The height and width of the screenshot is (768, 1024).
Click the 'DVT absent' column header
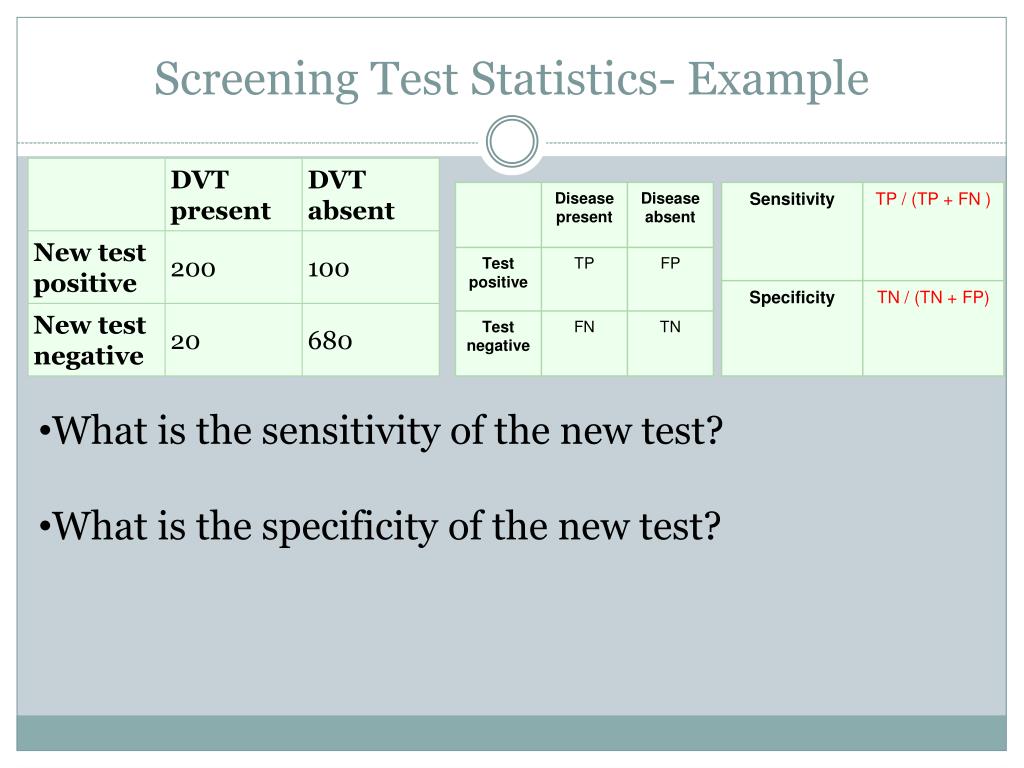pyautogui.click(x=370, y=195)
